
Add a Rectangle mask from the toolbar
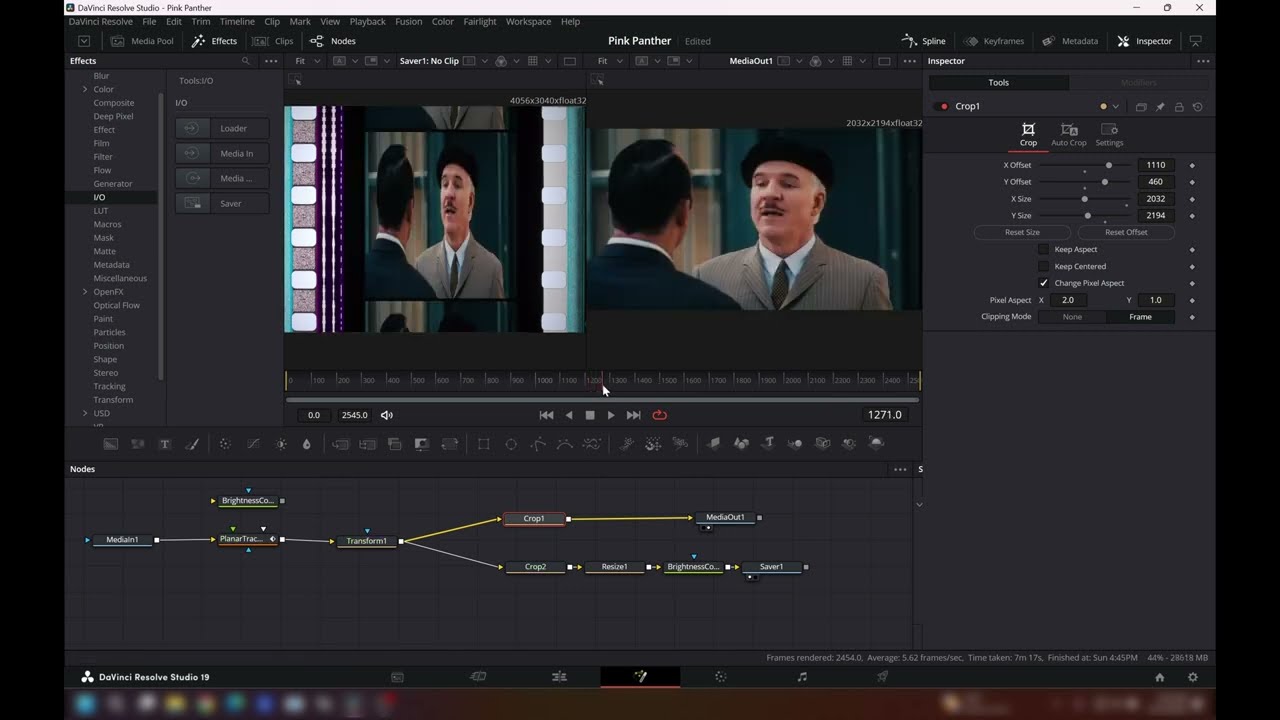coord(484,444)
